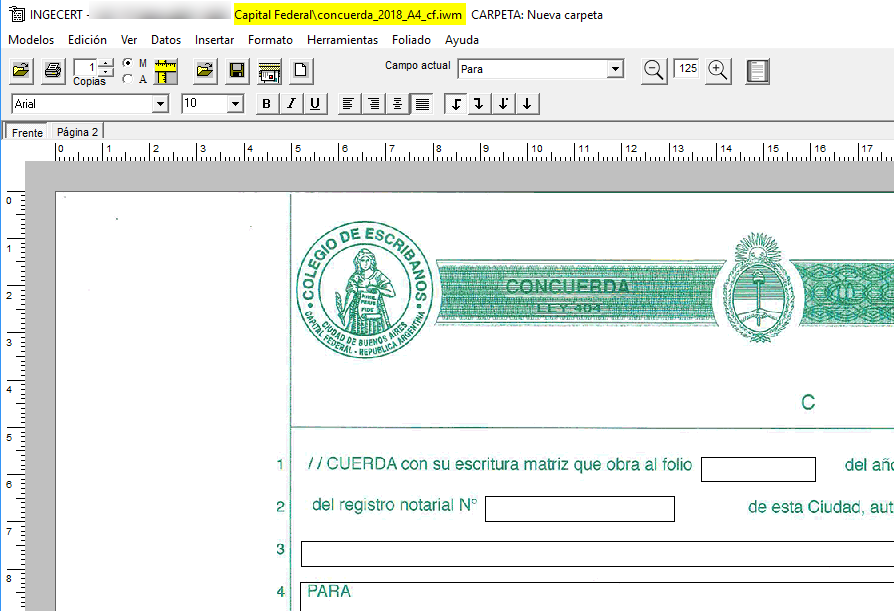Click the folio input box on line 1

[758, 469]
